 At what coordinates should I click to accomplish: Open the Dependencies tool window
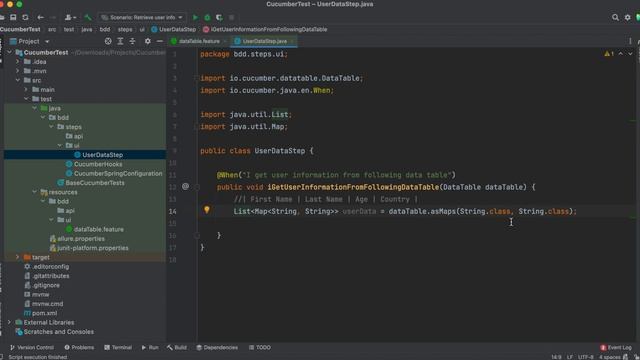pyautogui.click(x=217, y=348)
